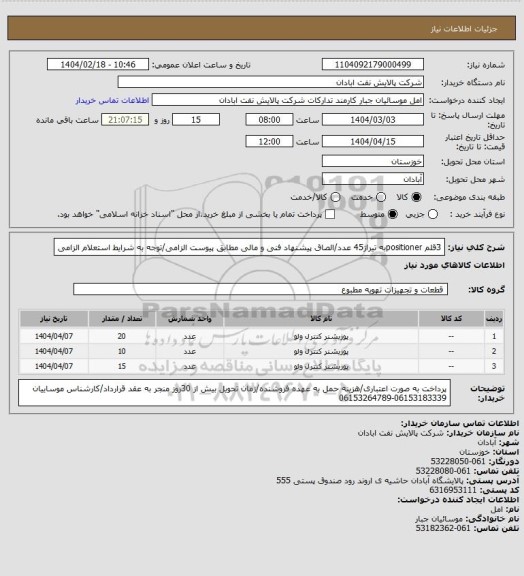Select the متوسط purchase type radio
Screen dimensions: 524x576
pyautogui.click(x=393, y=214)
